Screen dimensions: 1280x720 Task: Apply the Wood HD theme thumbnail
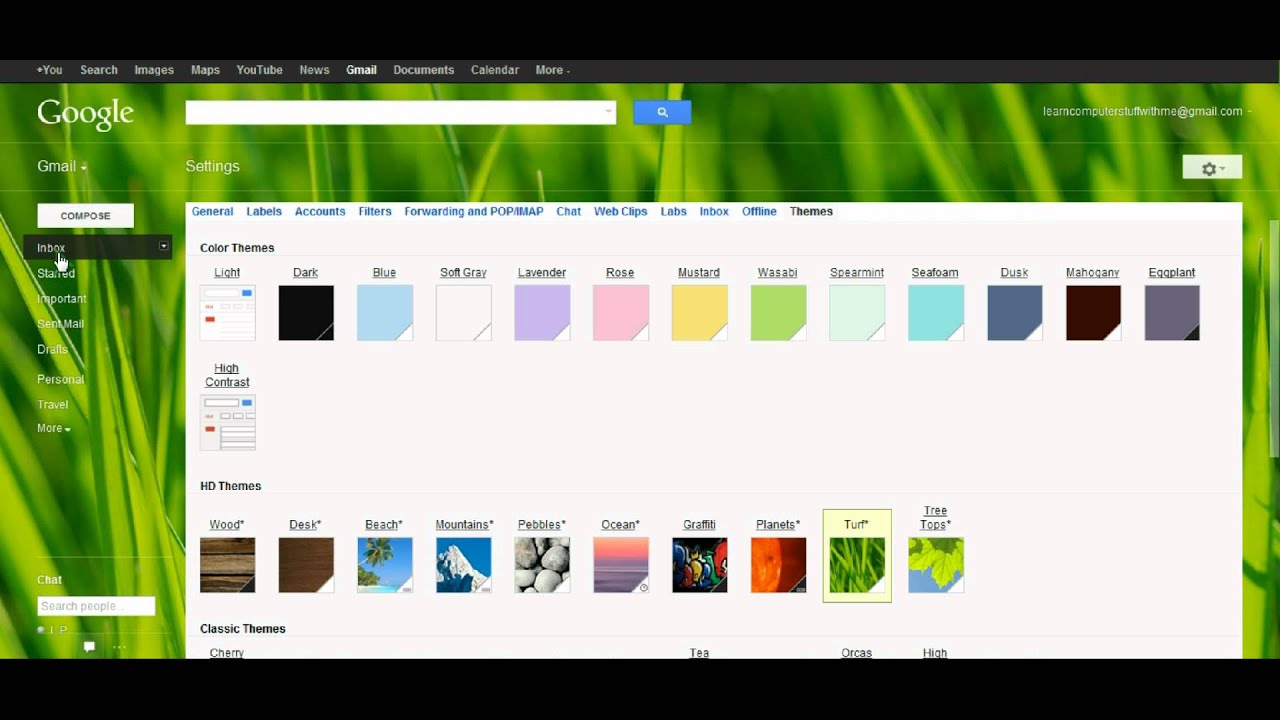click(x=228, y=565)
